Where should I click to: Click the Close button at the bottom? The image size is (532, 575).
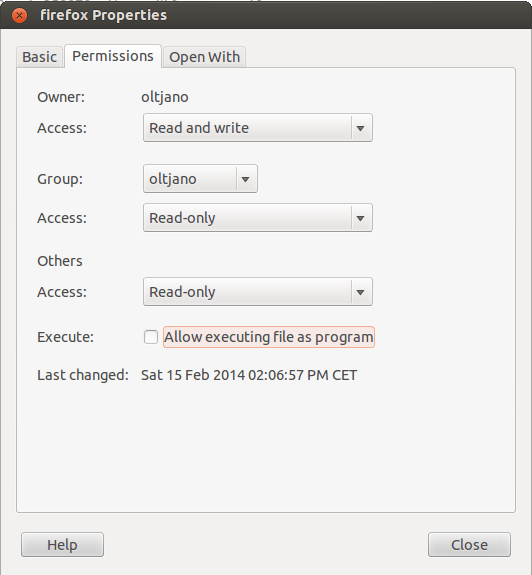[469, 545]
